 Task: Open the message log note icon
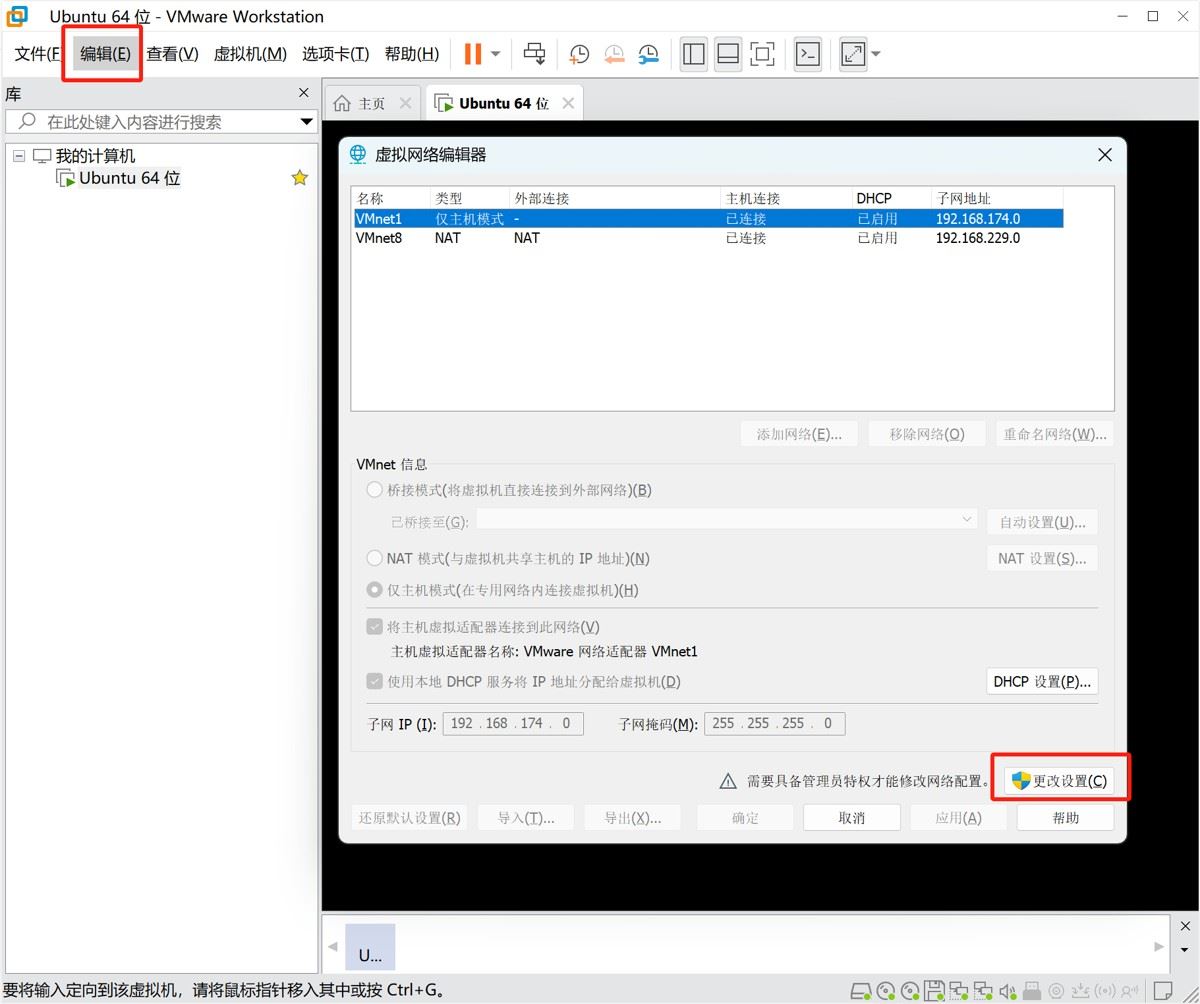[x=1163, y=992]
